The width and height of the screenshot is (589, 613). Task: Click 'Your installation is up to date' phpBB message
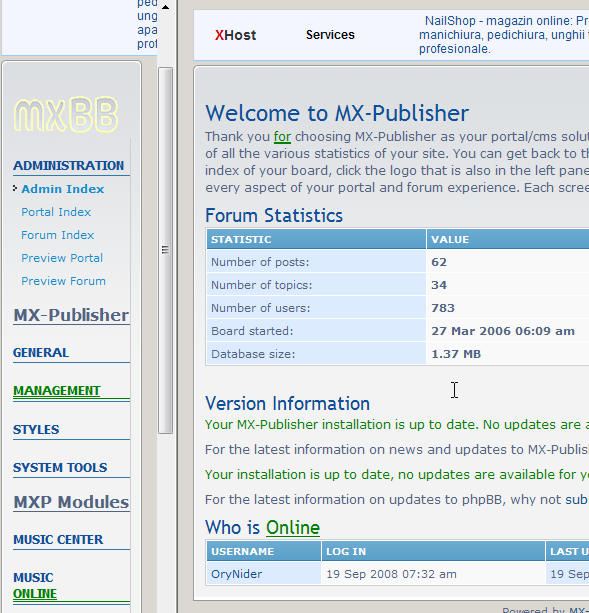tap(397, 475)
